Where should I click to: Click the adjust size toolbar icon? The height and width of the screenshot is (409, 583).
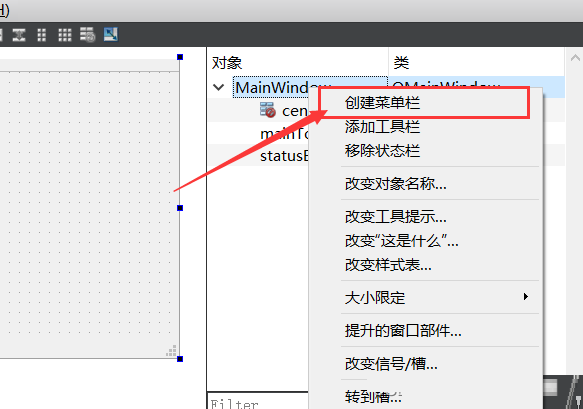click(111, 35)
